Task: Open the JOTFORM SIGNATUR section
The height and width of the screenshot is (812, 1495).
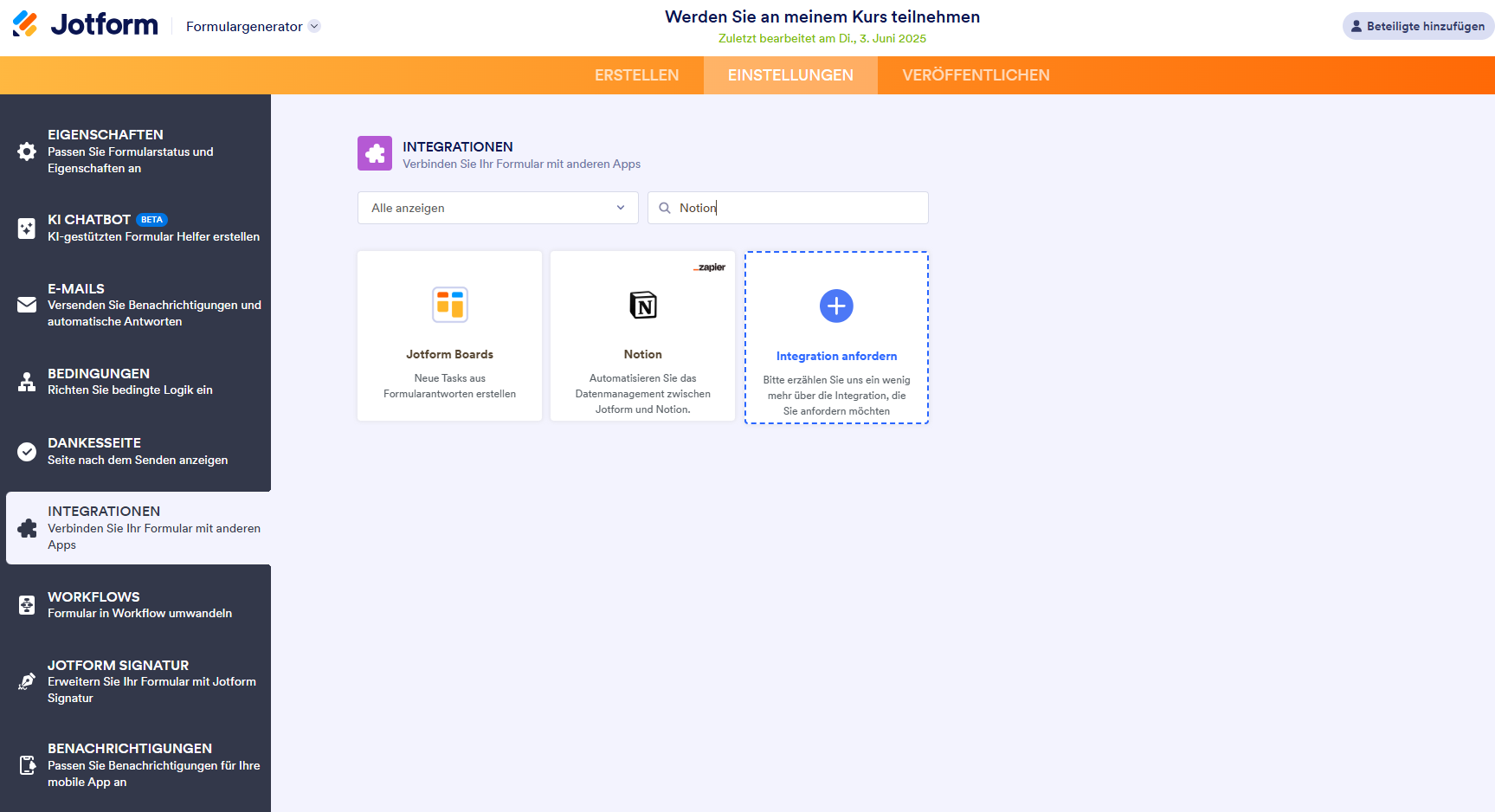Action: pyautogui.click(x=136, y=681)
